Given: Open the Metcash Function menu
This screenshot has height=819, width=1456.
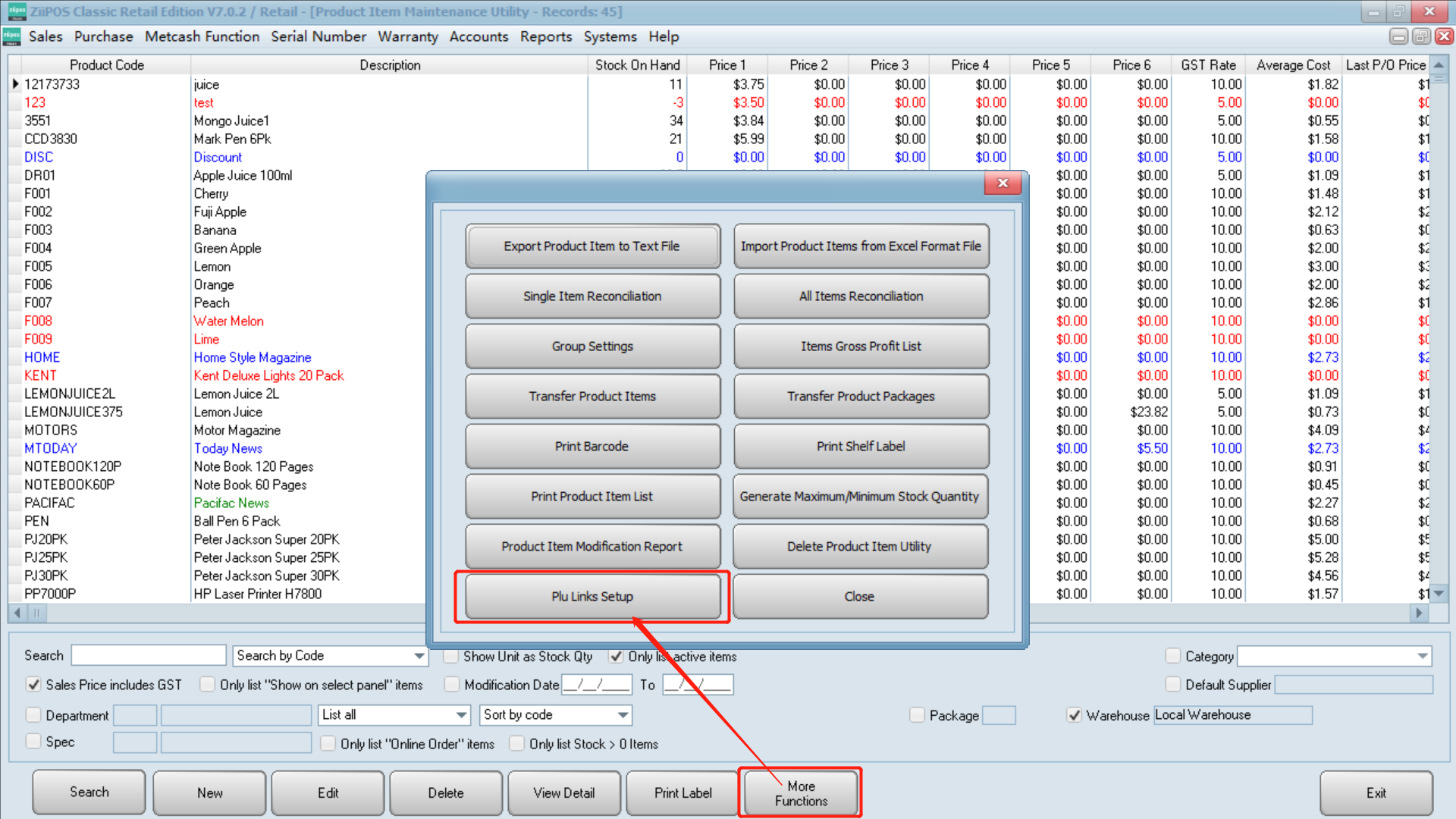Looking at the screenshot, I should [202, 36].
